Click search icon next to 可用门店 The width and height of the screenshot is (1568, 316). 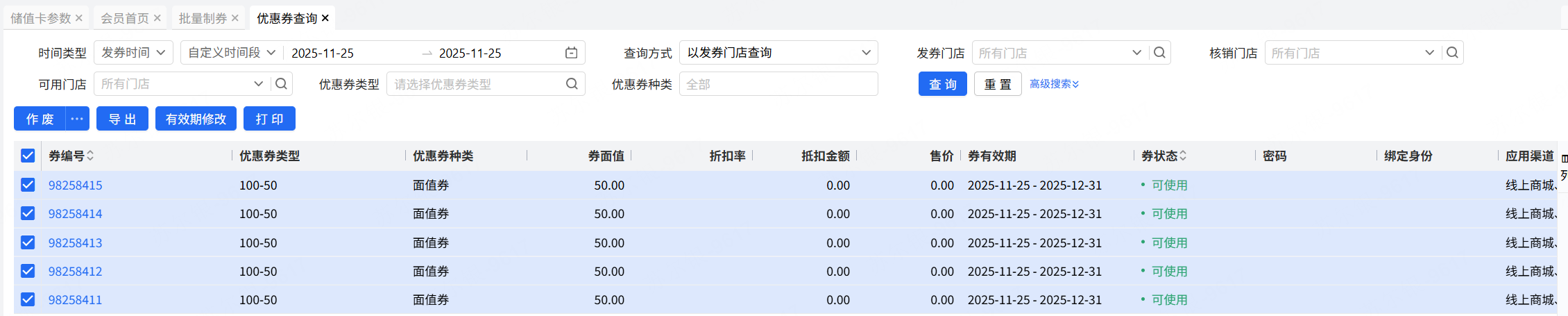coord(281,84)
